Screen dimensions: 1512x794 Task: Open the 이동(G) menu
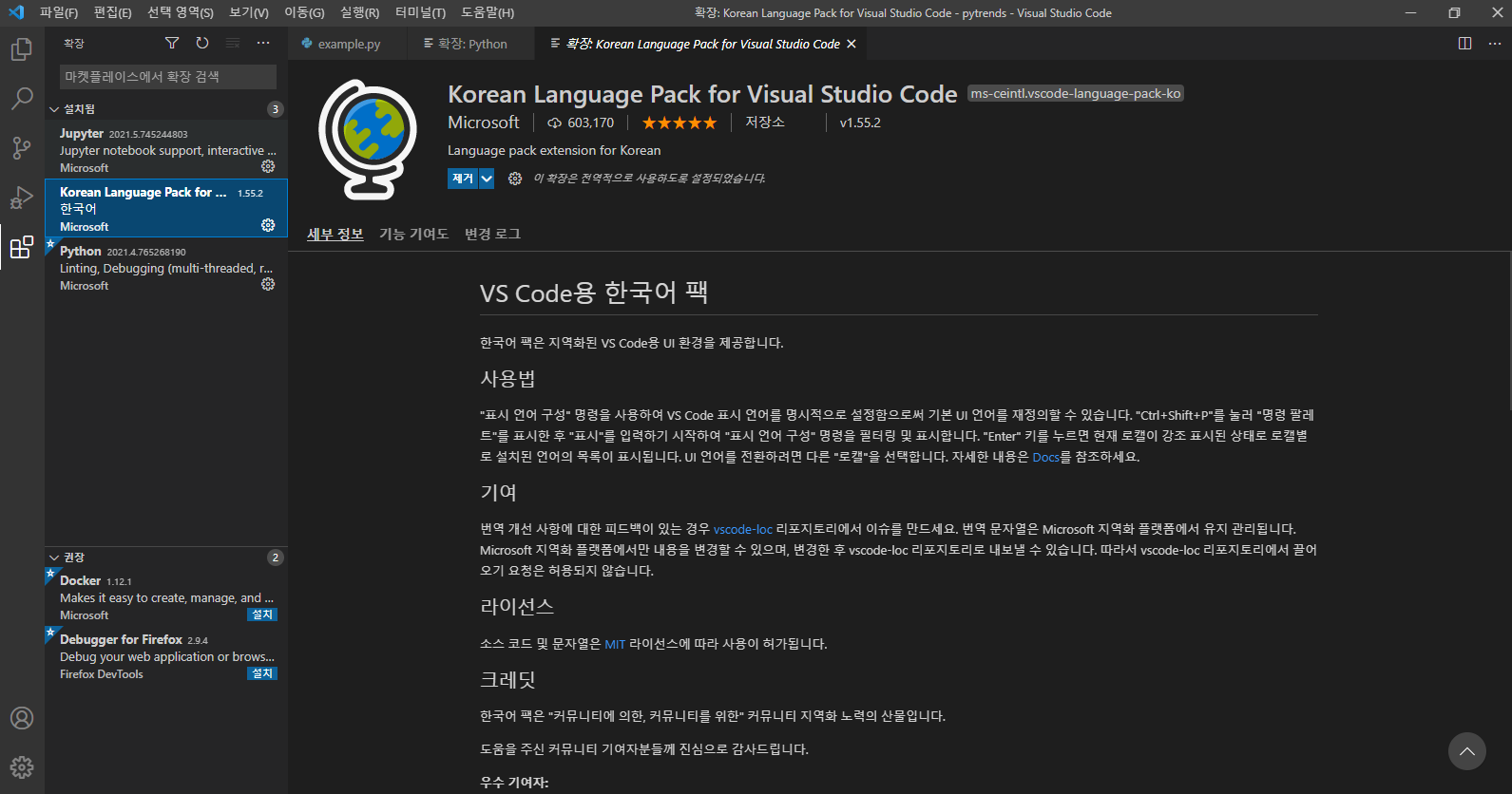coord(304,12)
